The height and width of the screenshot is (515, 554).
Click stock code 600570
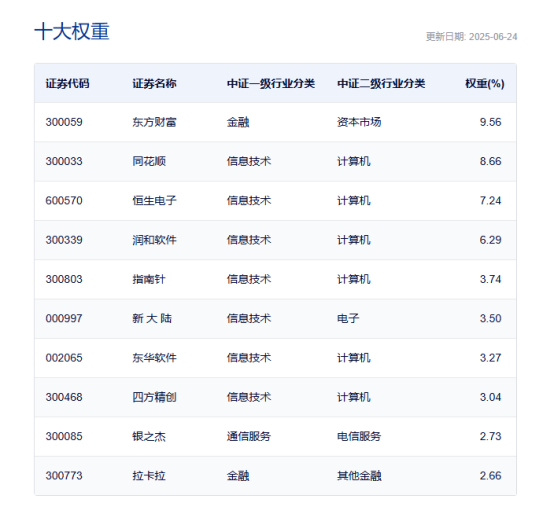pos(64,201)
